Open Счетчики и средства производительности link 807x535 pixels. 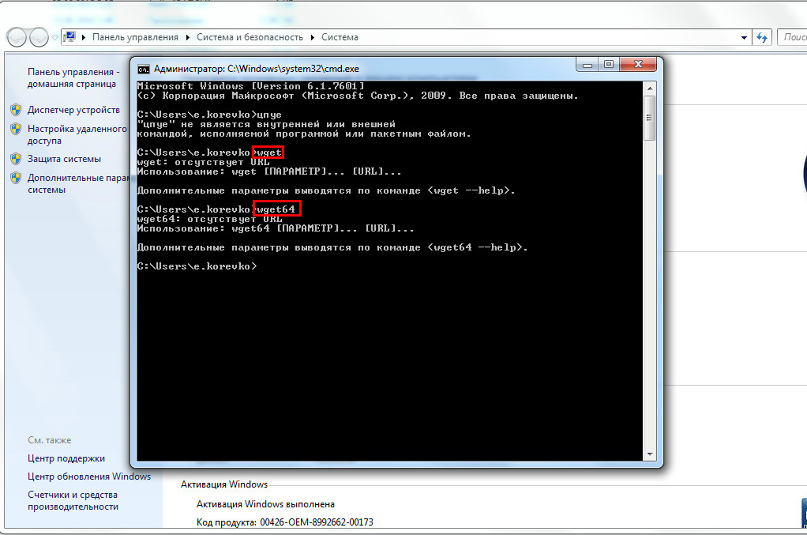pyautogui.click(x=72, y=500)
